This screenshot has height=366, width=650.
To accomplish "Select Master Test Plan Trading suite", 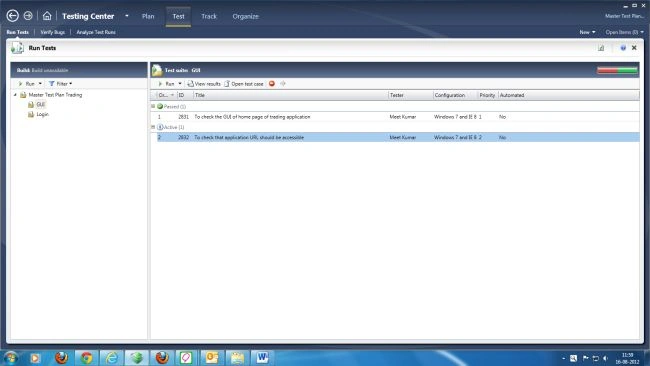I will click(x=55, y=95).
